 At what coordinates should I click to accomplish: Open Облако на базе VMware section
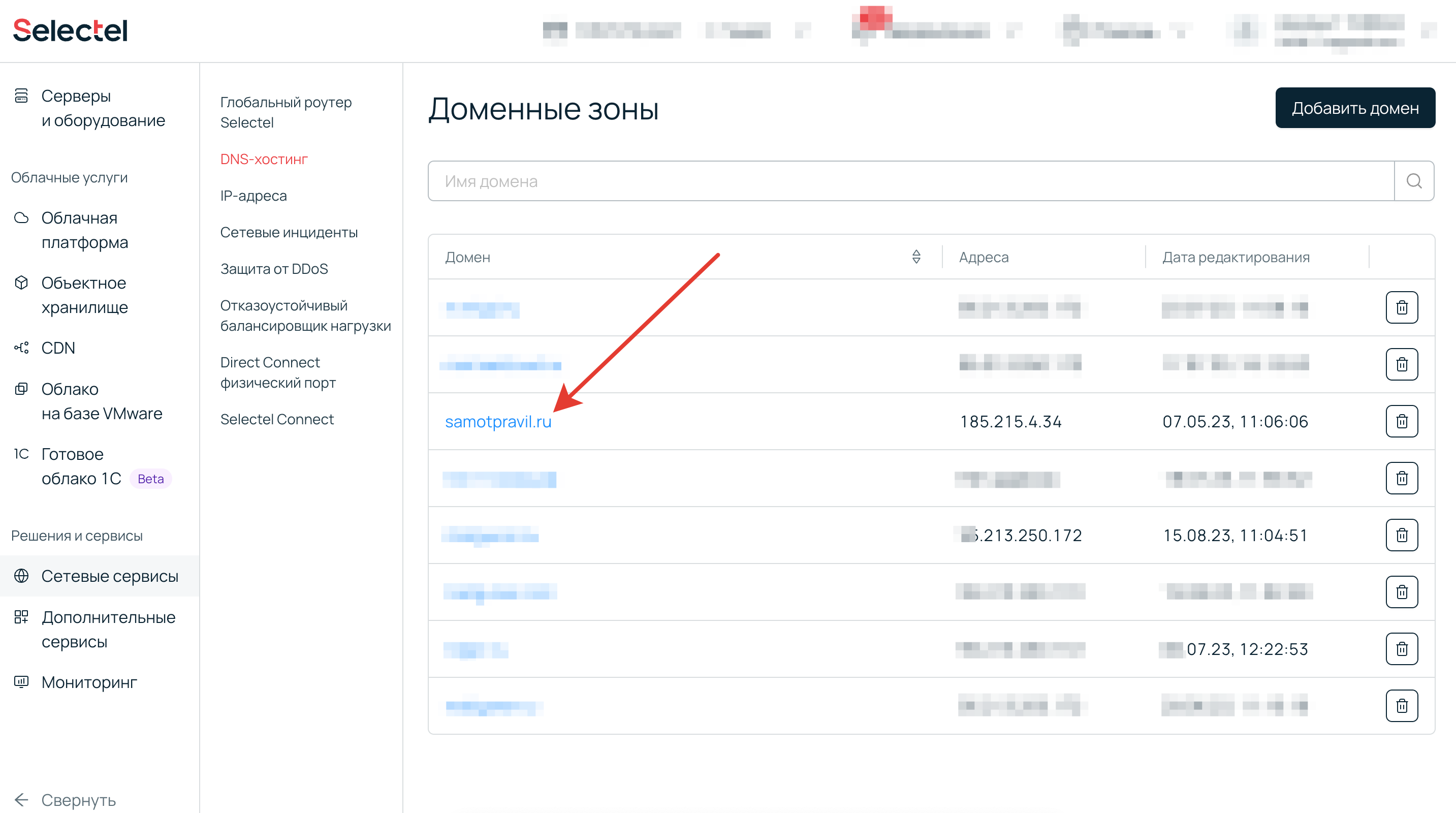click(x=102, y=401)
